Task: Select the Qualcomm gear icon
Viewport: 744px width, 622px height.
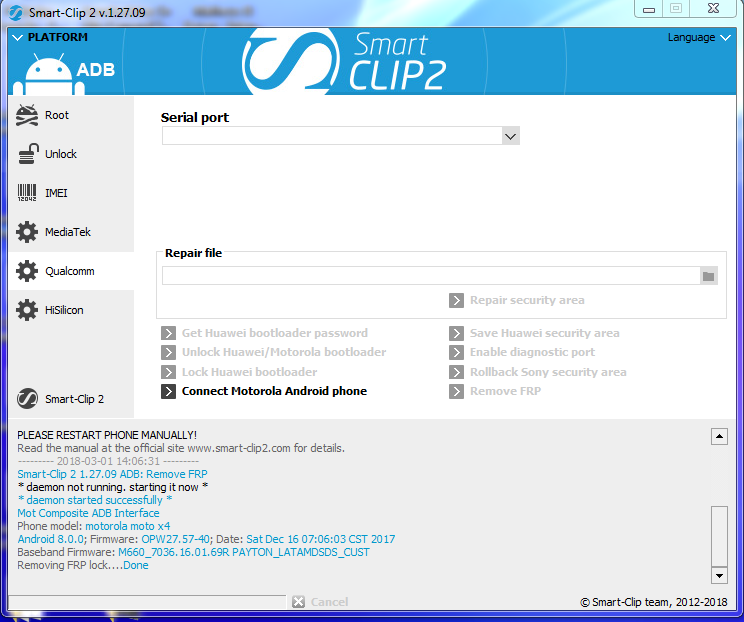Action: coord(27,271)
